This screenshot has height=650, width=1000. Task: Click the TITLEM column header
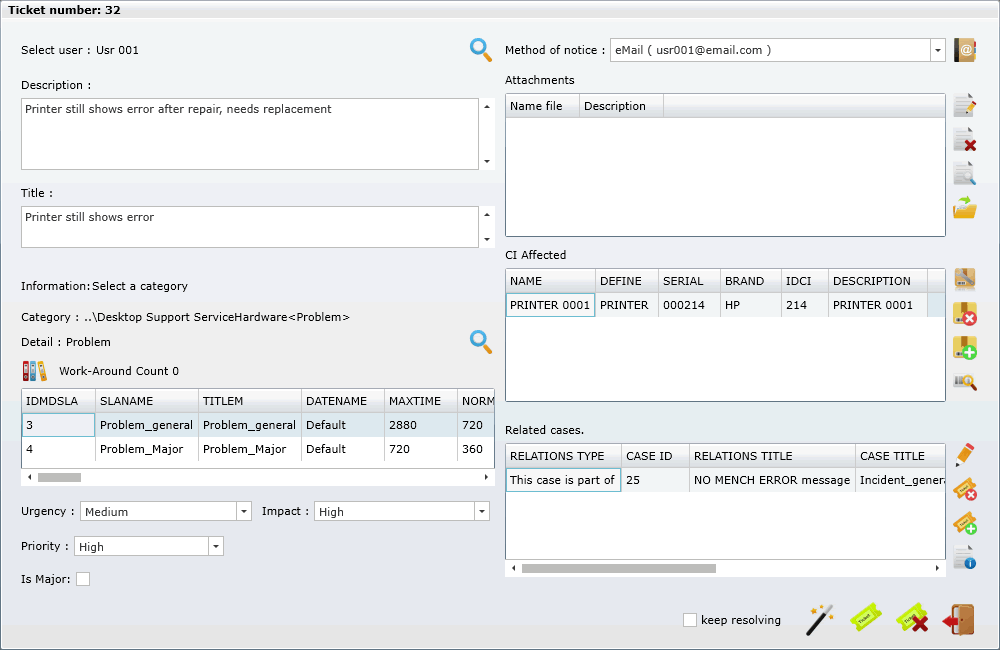(x=250, y=401)
